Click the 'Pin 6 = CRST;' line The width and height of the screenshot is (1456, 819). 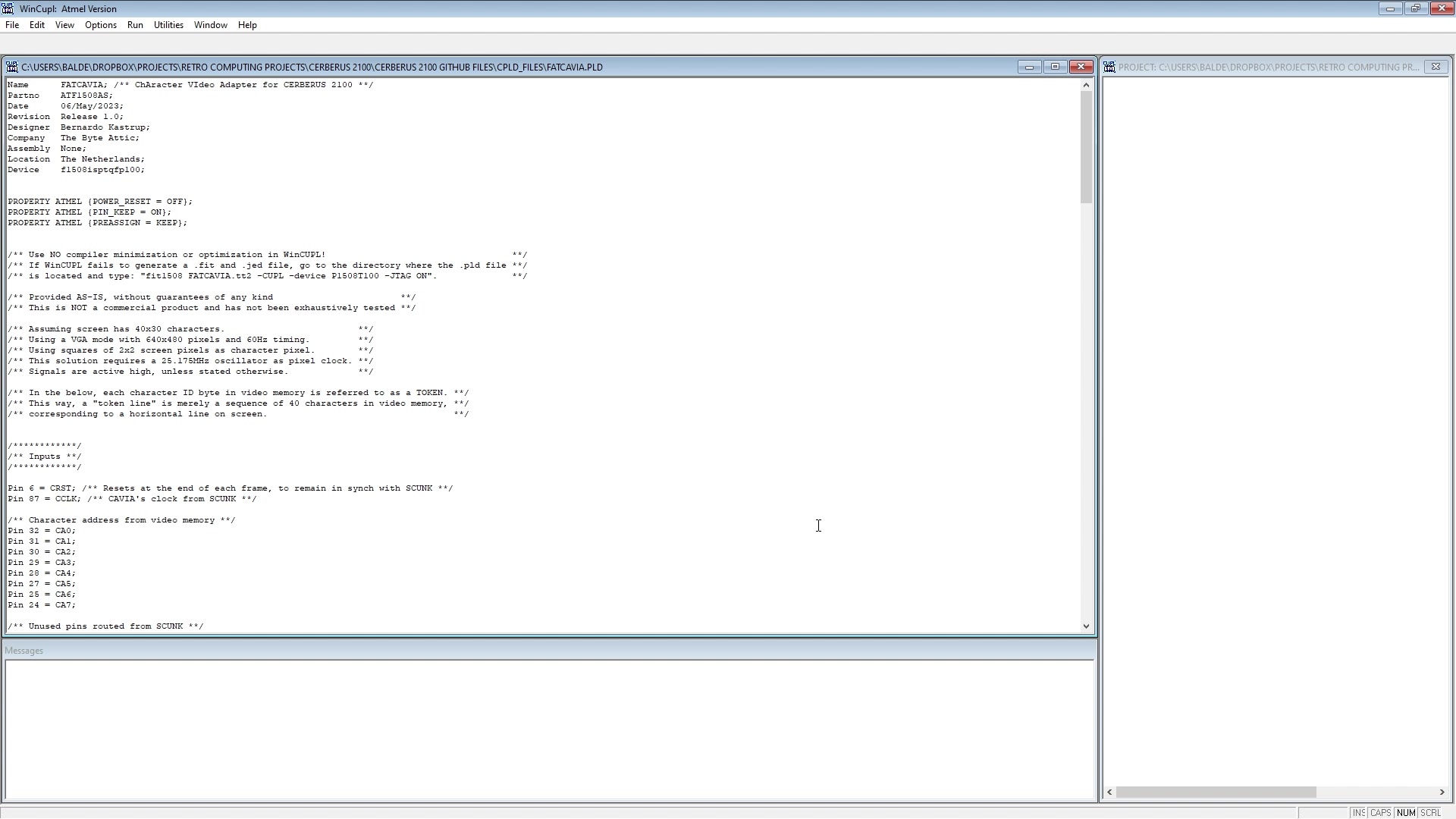231,488
